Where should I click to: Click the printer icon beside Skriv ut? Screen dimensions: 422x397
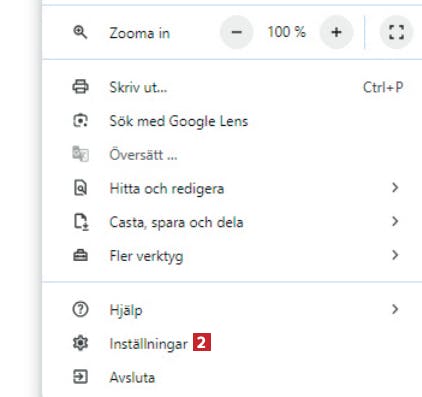80,87
